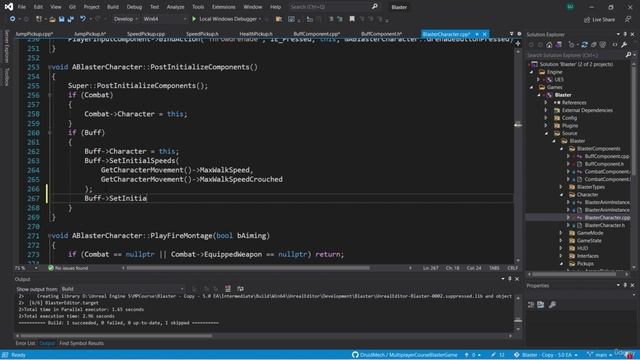Click the repository name in status bar
The image size is (640, 360).
409,355
